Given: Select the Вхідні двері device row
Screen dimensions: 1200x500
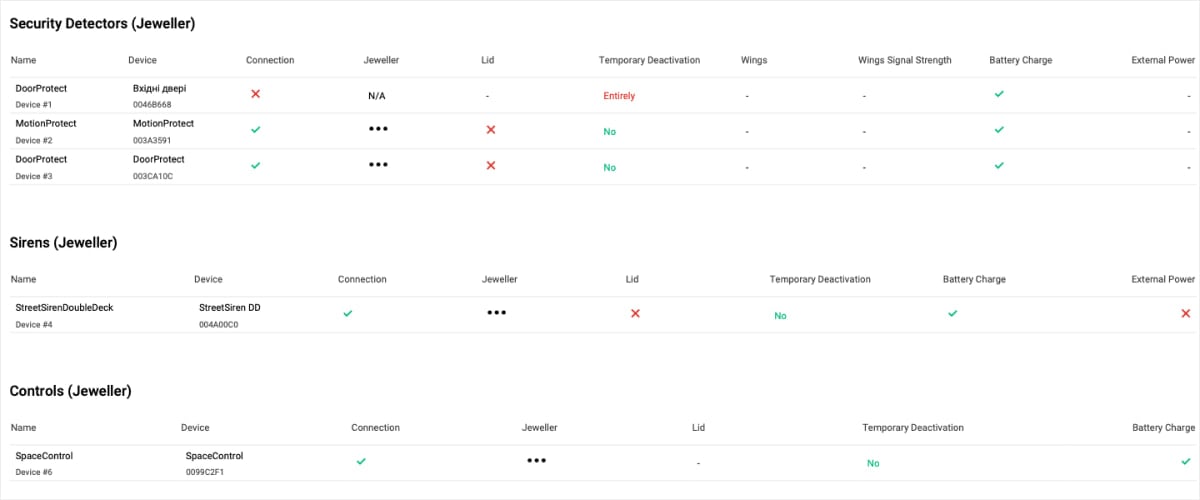Looking at the screenshot, I should click(159, 88).
